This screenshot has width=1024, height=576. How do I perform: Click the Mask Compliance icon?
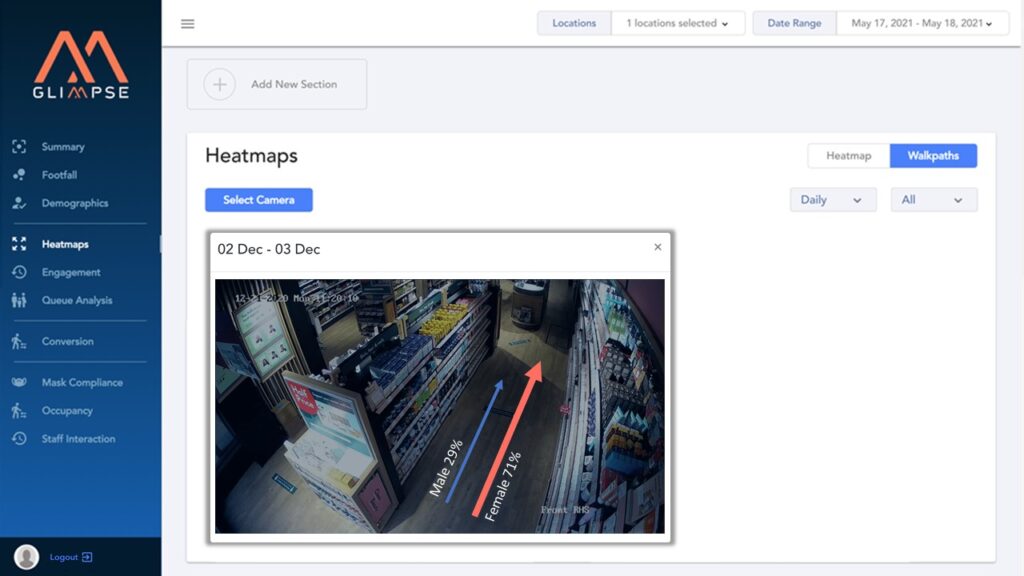[19, 382]
